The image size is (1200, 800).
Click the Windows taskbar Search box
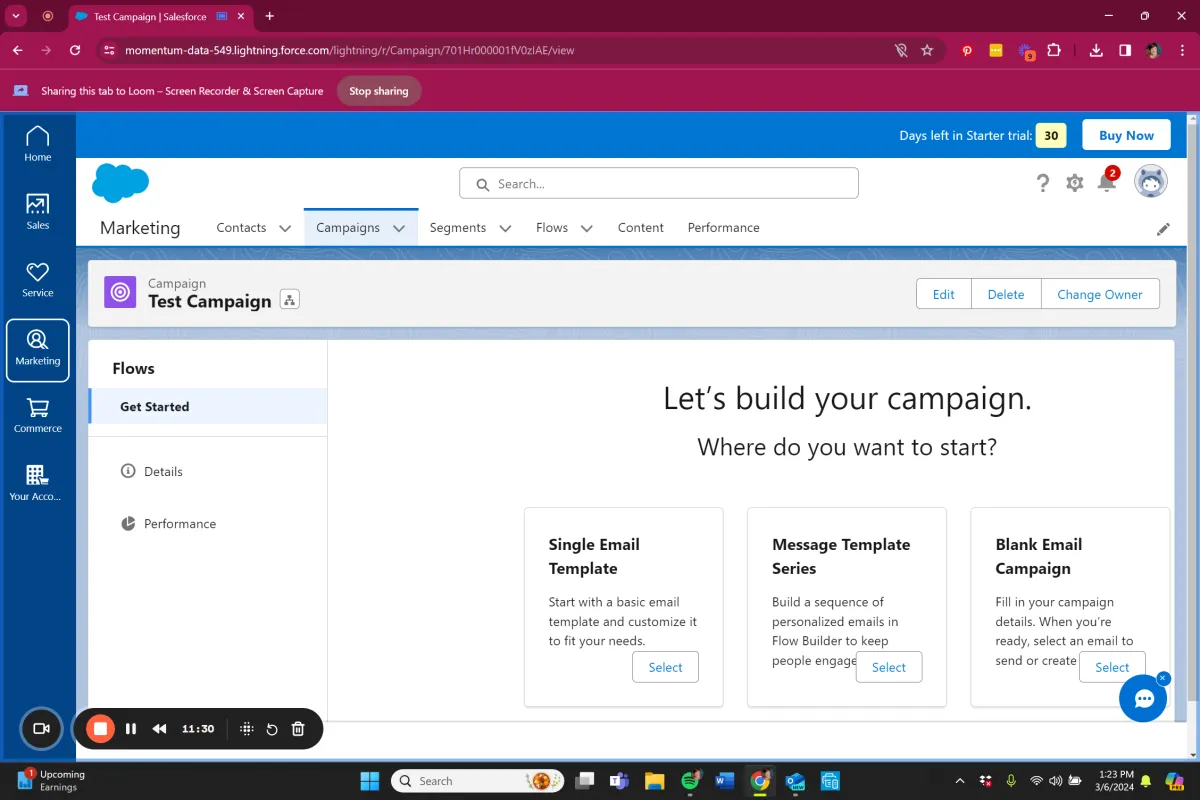(477, 781)
